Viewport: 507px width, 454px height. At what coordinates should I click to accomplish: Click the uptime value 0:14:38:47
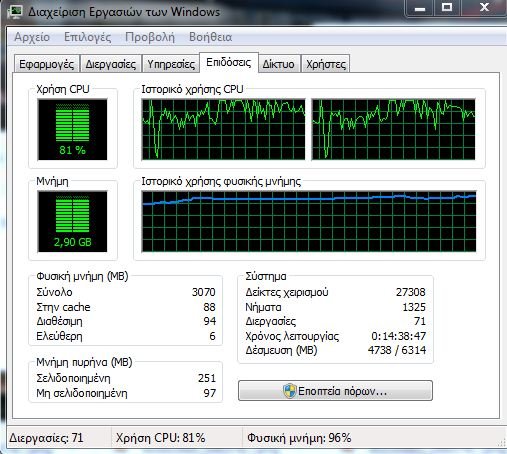pos(399,336)
